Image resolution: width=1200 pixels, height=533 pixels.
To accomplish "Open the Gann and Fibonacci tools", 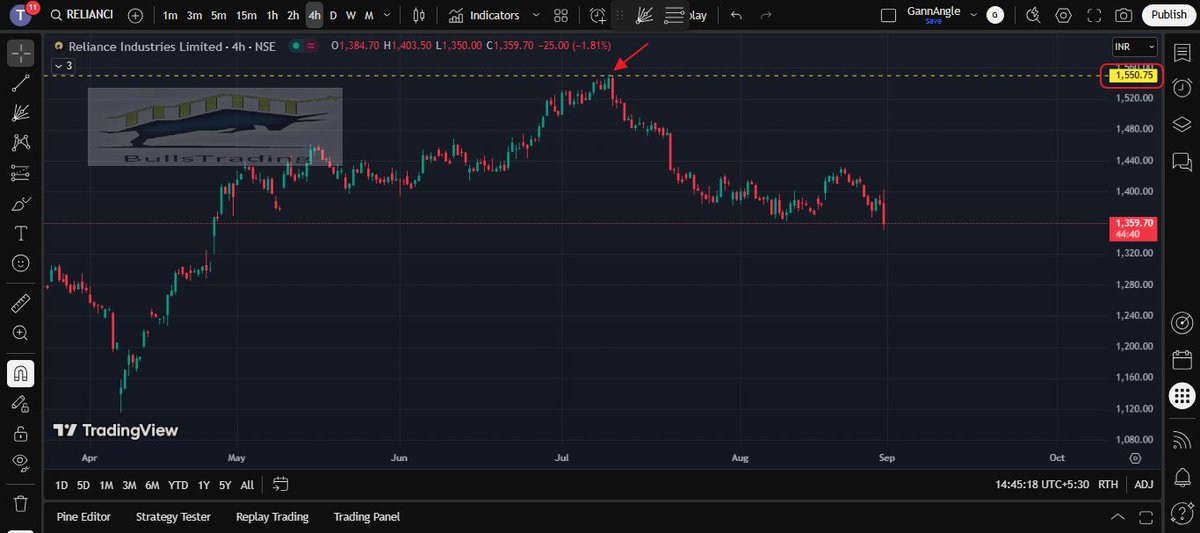I will [20, 114].
